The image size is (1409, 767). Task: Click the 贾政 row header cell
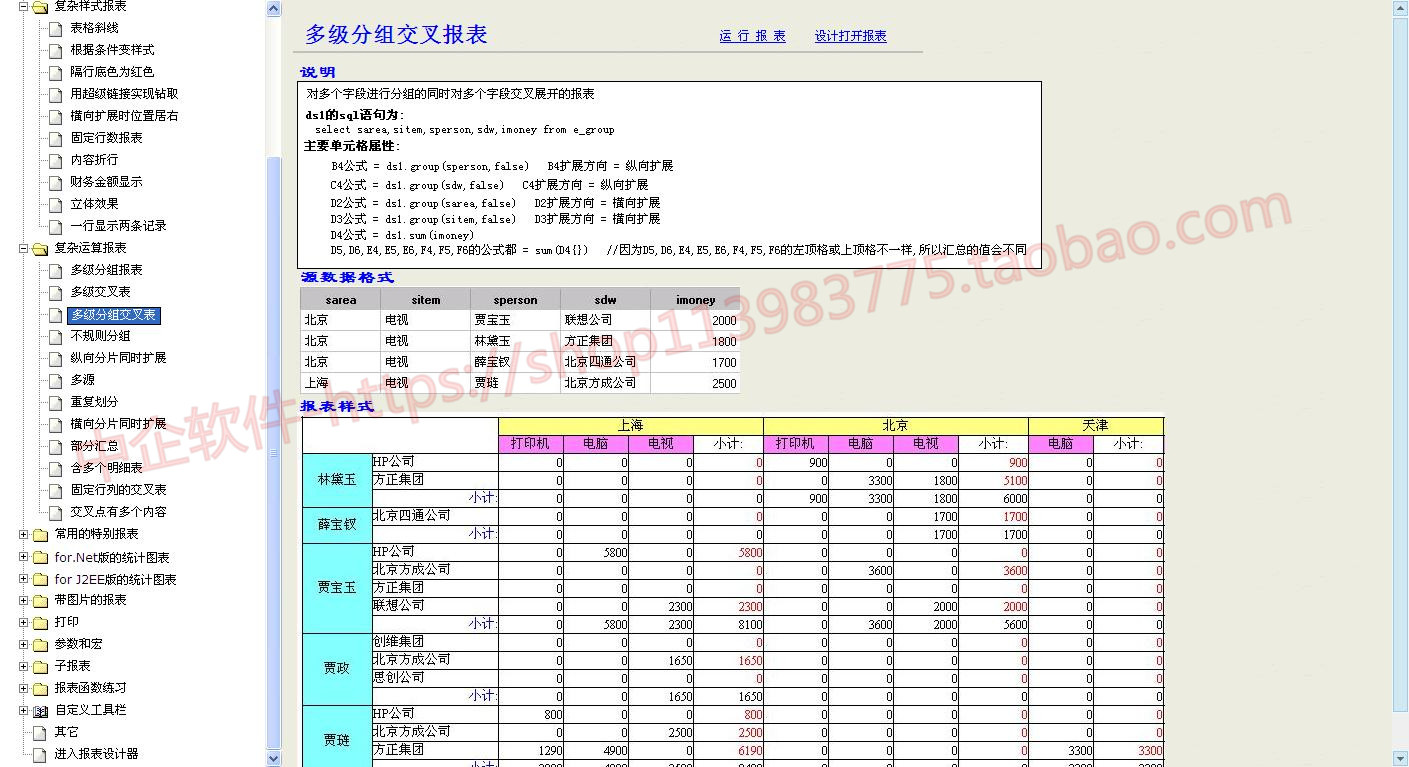pyautogui.click(x=337, y=669)
